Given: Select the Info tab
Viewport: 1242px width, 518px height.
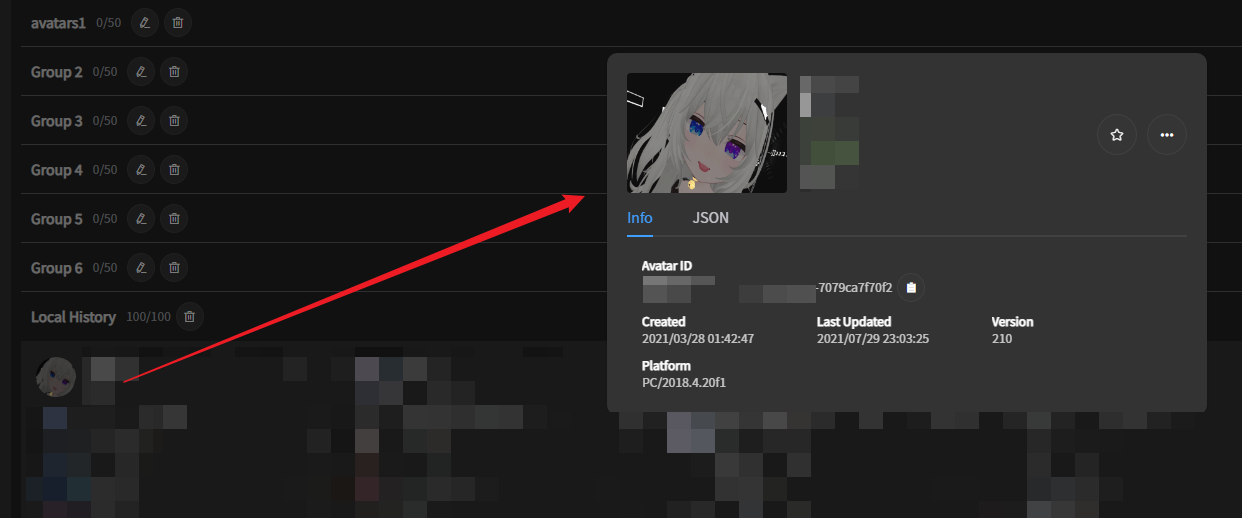Looking at the screenshot, I should pos(640,217).
